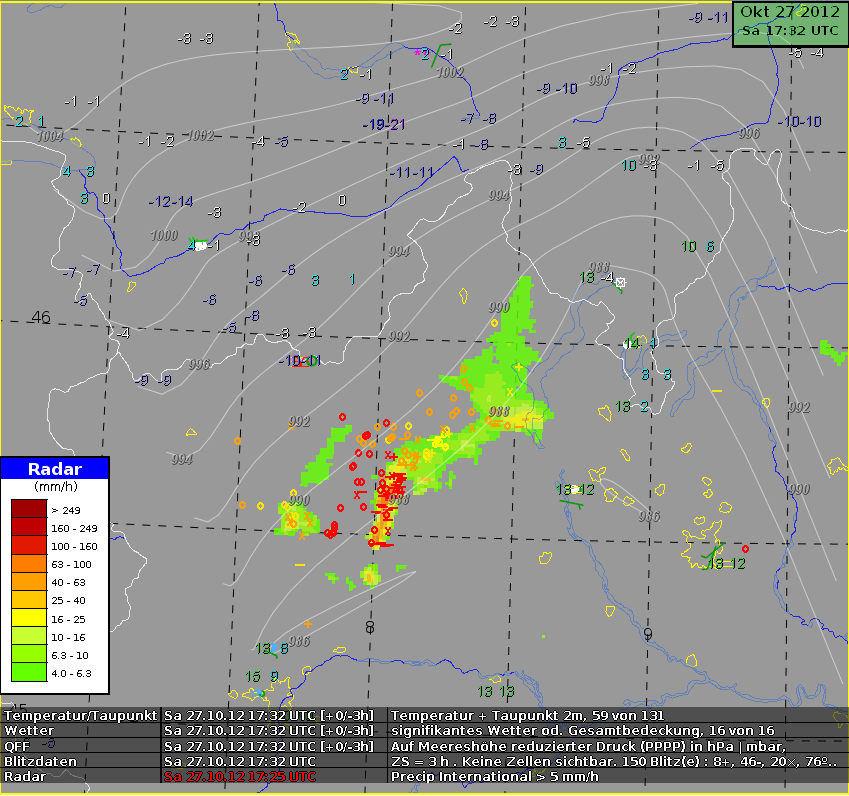This screenshot has height=796, width=849.
Task: Click the isolated red lightning circle at far right
Action: point(746,548)
